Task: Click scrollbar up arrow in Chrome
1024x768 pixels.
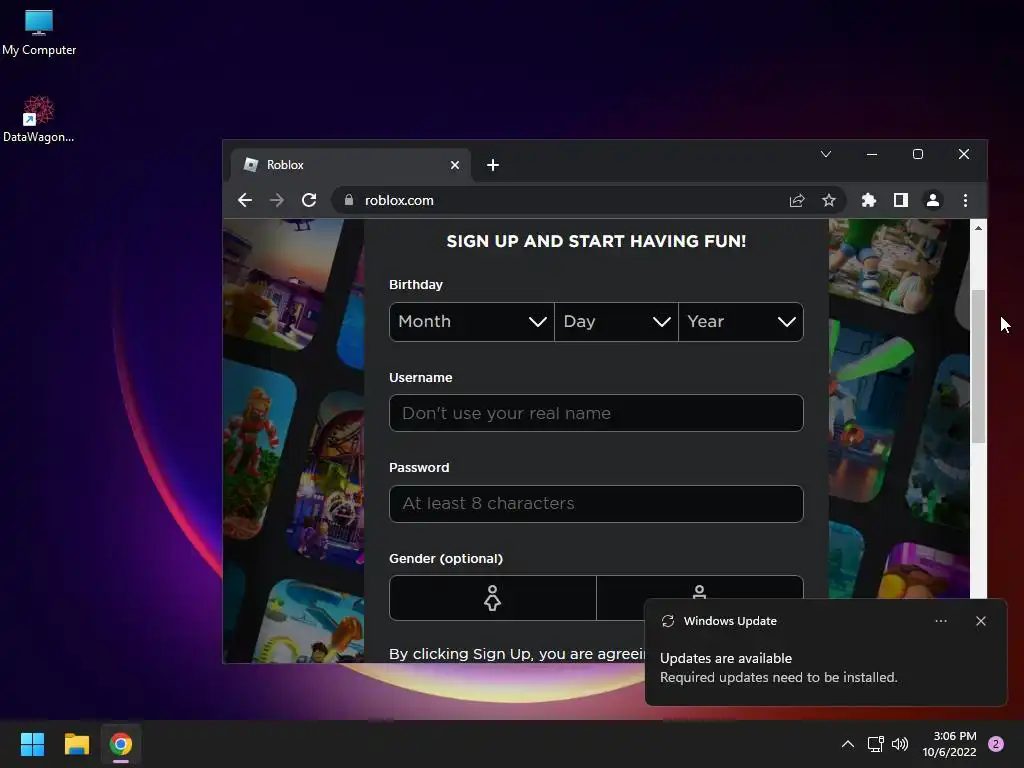Action: [978, 228]
